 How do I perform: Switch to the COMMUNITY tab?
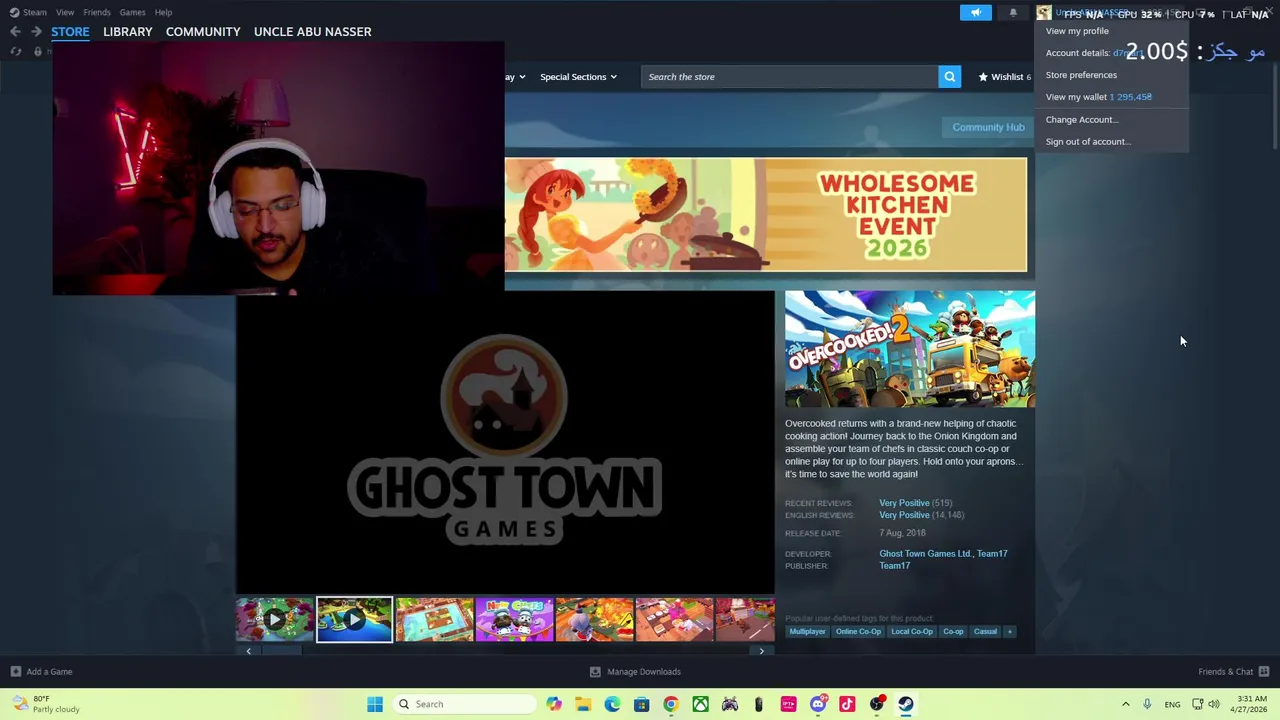pos(203,32)
